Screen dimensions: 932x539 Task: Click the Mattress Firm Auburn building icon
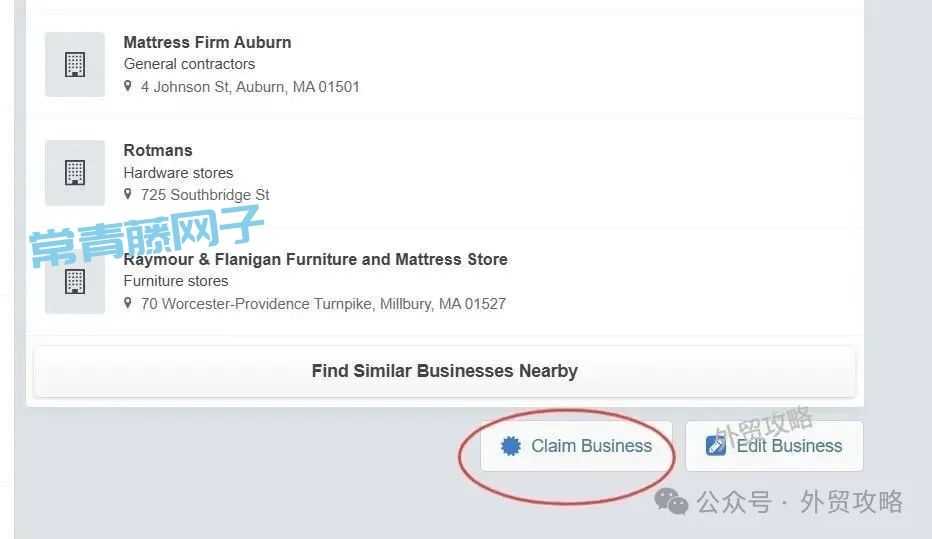click(75, 65)
